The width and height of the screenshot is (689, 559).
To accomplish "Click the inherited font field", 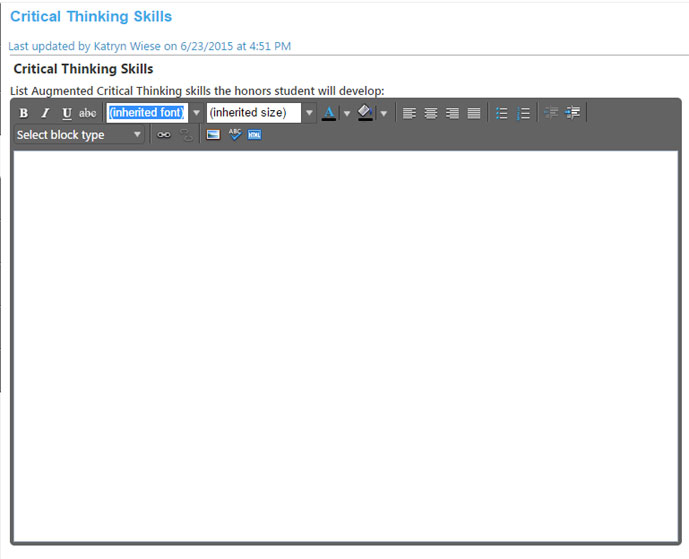I will point(147,113).
